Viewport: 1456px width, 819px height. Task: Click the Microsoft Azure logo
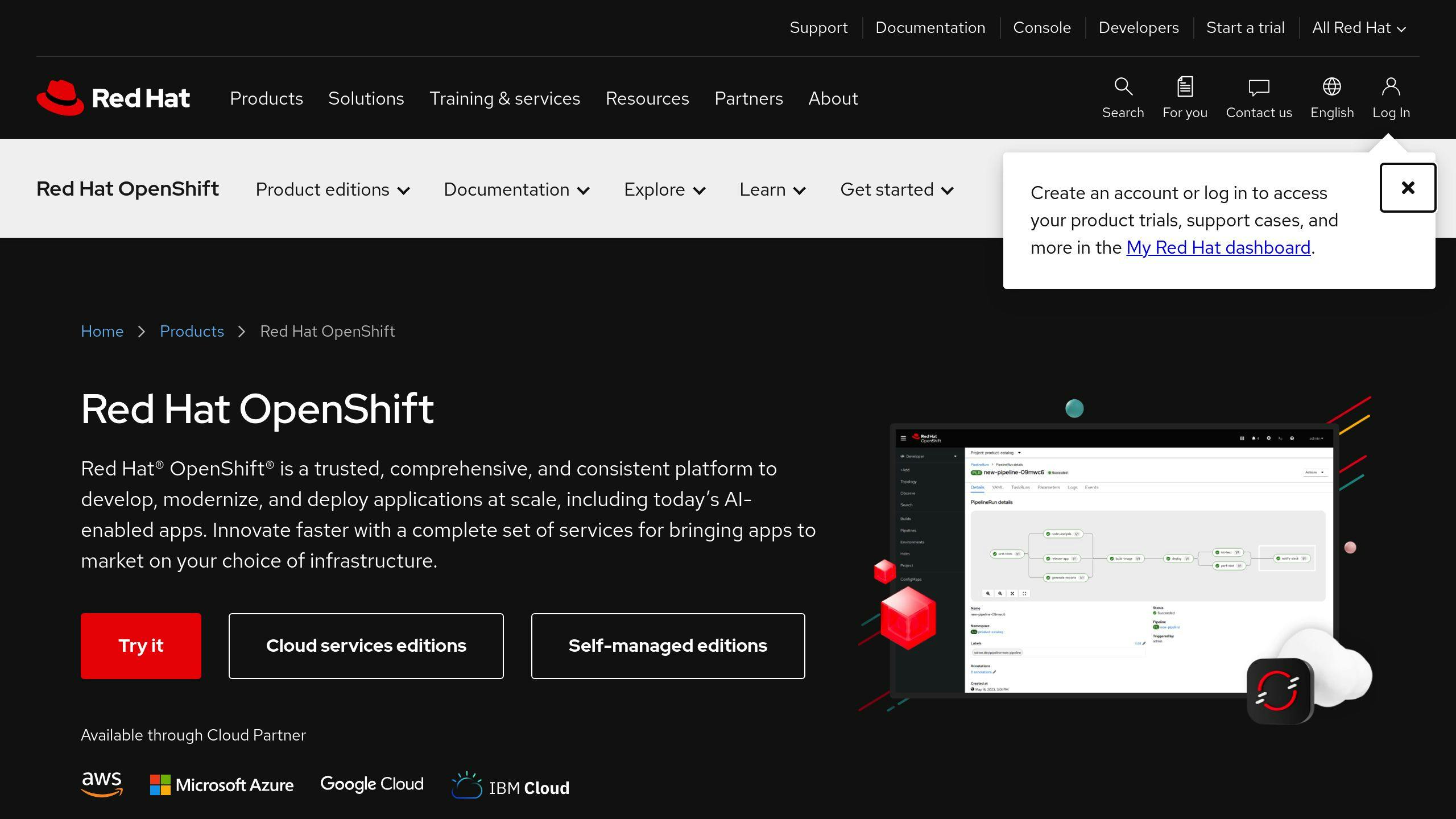pyautogui.click(x=222, y=785)
